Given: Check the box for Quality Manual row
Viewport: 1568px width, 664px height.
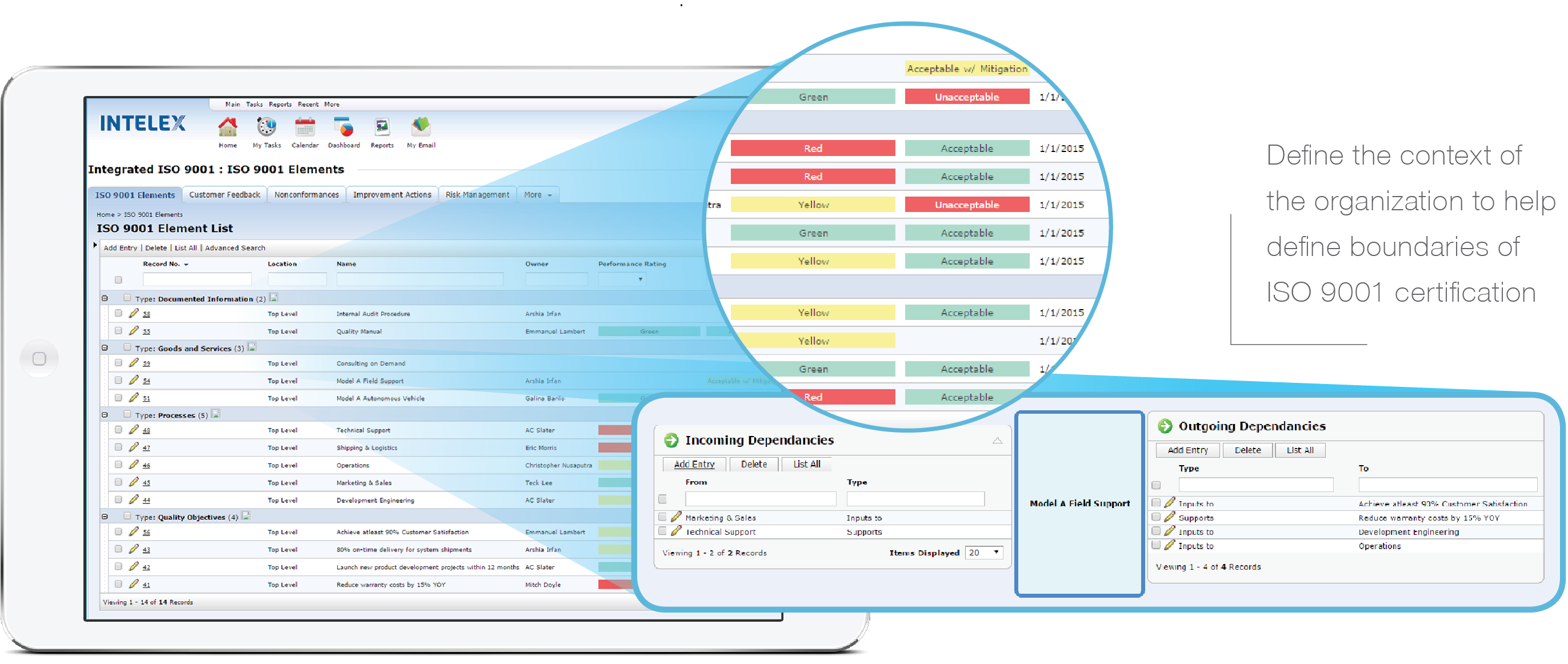Looking at the screenshot, I should [x=119, y=331].
